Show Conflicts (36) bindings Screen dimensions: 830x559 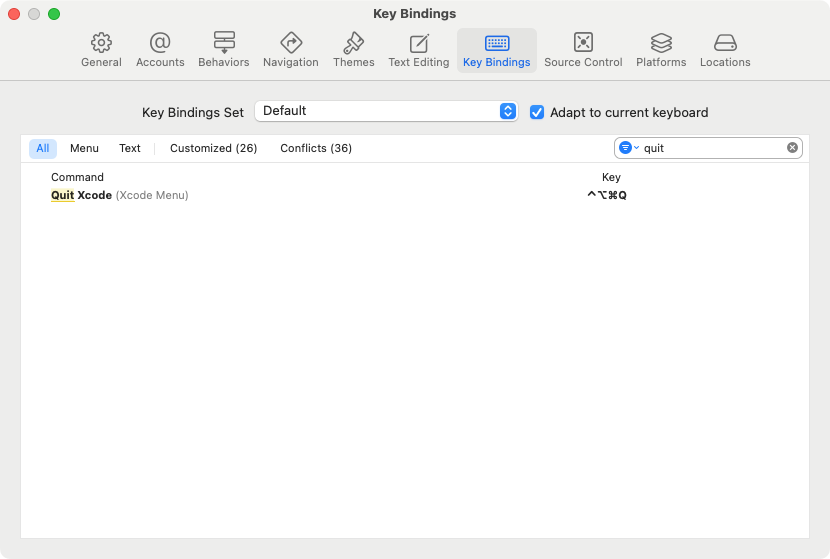pos(316,148)
